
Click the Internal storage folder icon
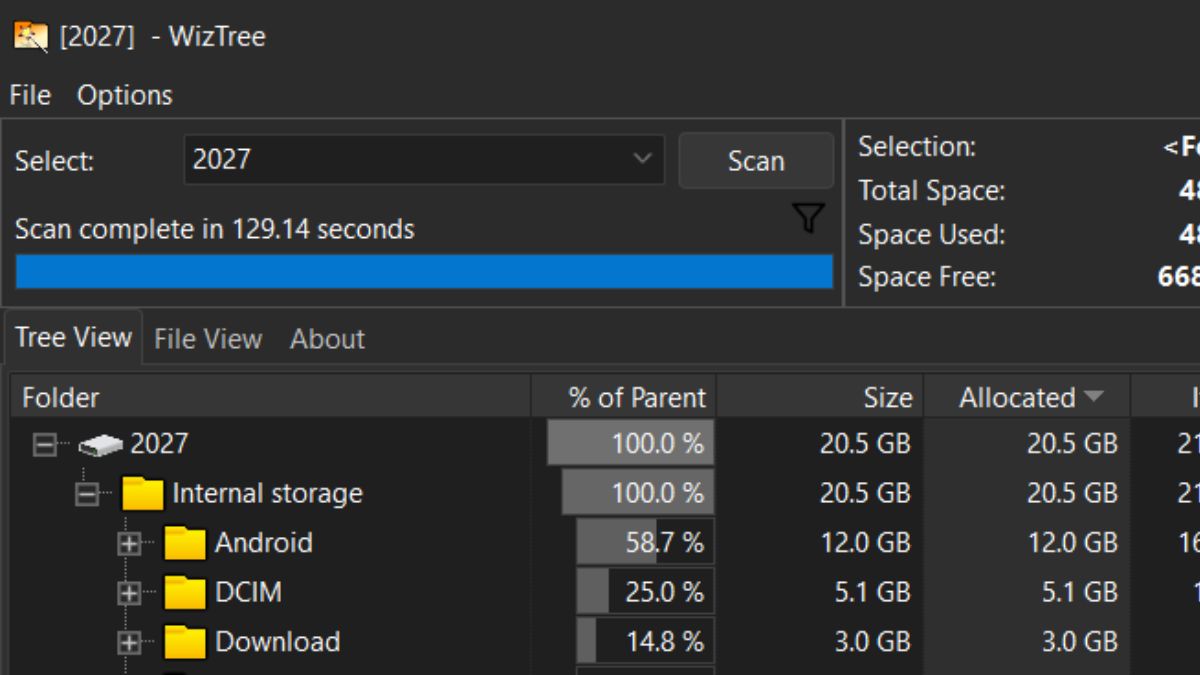click(142, 494)
